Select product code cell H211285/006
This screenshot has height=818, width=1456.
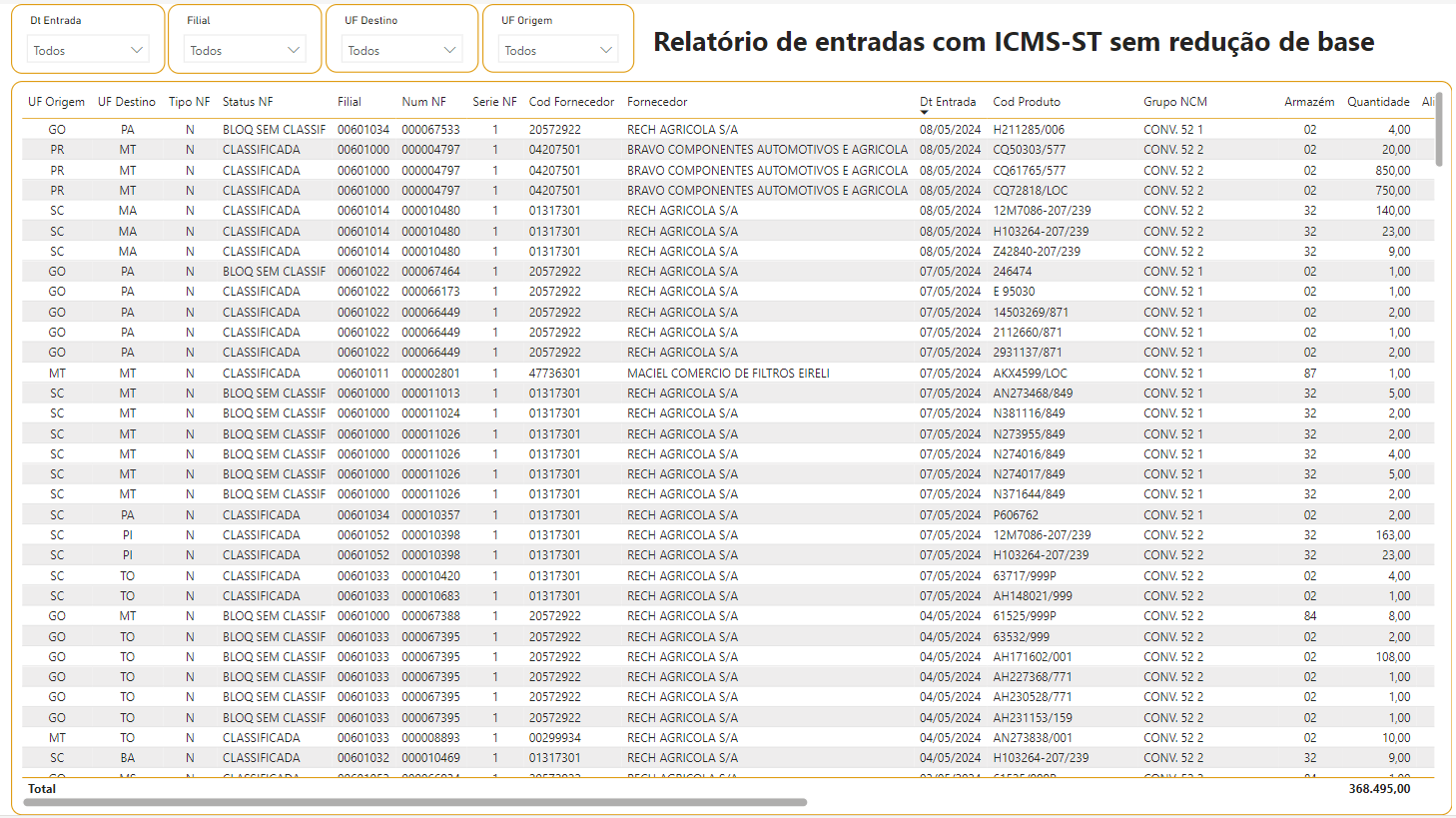point(1029,130)
